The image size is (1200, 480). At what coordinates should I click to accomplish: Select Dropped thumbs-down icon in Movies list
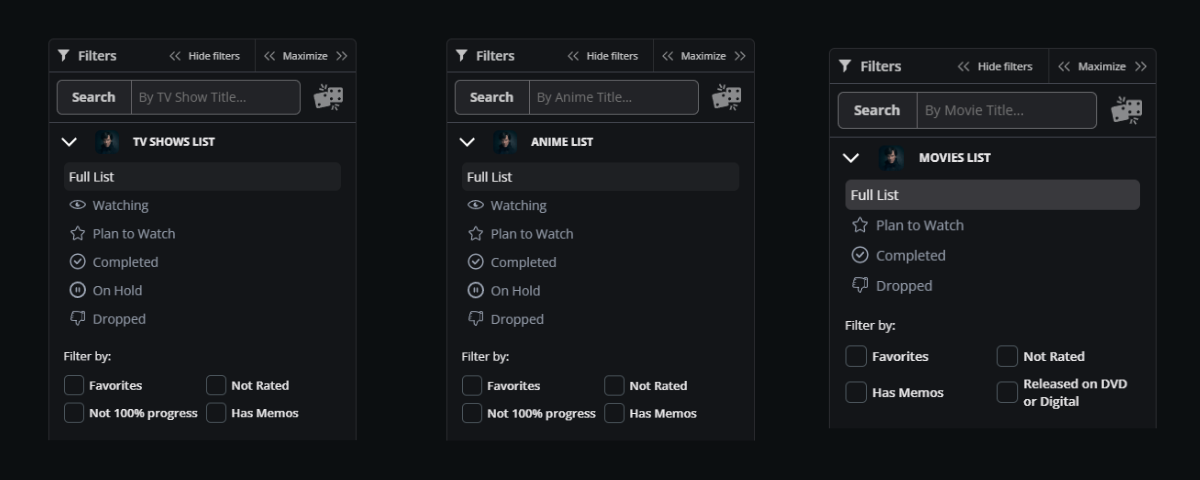coord(859,285)
